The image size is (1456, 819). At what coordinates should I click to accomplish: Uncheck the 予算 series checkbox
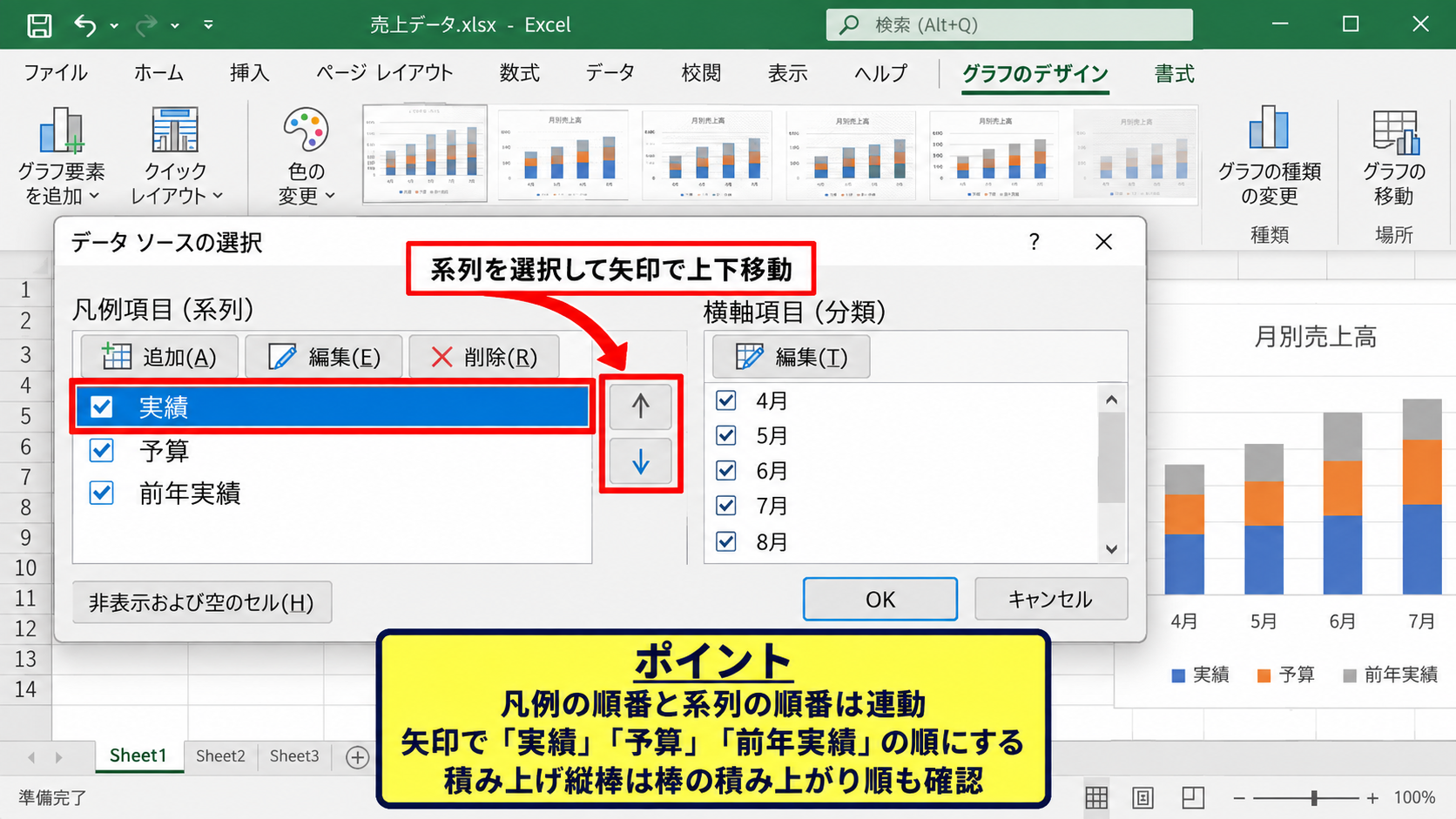coord(102,450)
